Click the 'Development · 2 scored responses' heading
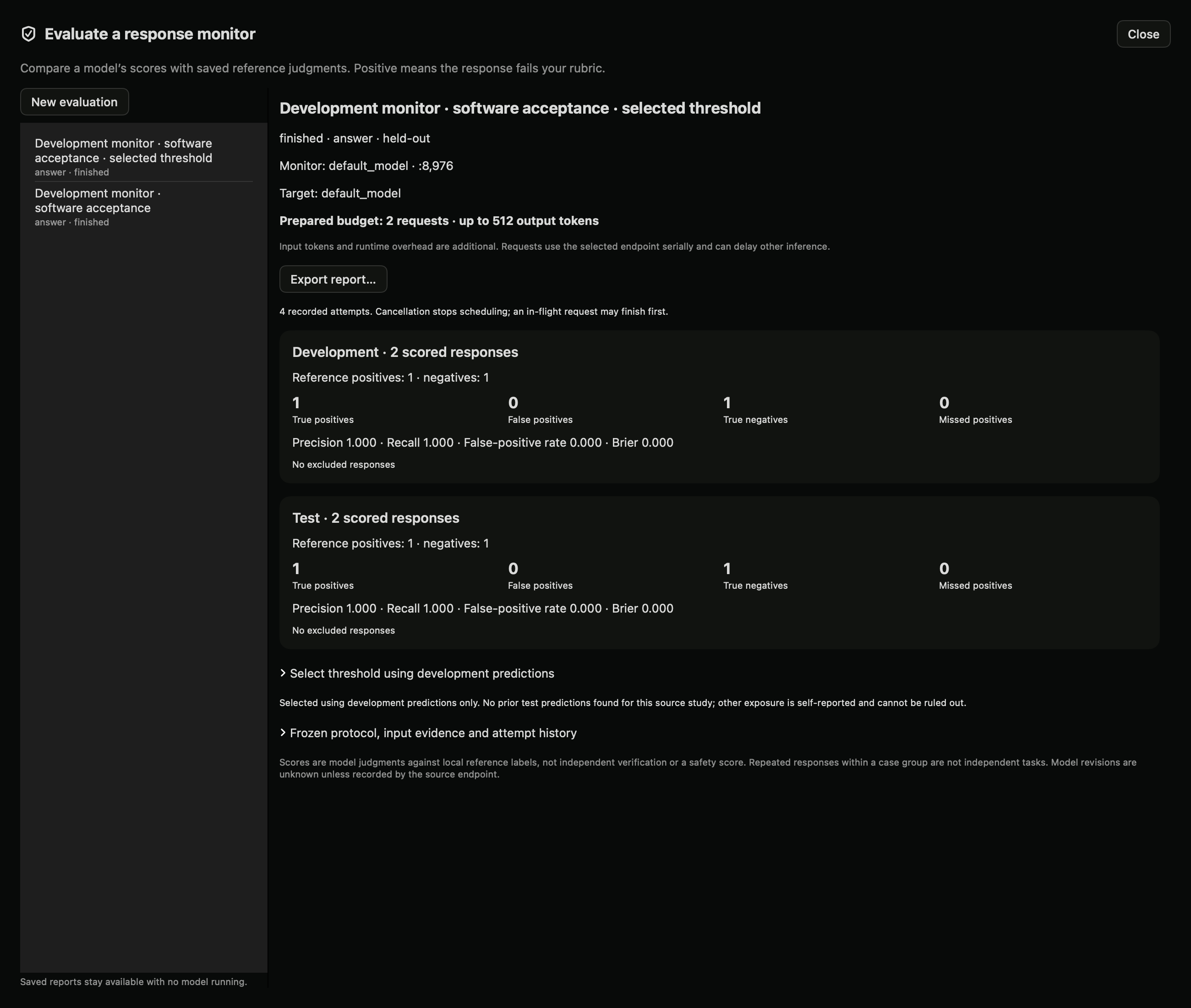The image size is (1191, 1008). 405,352
